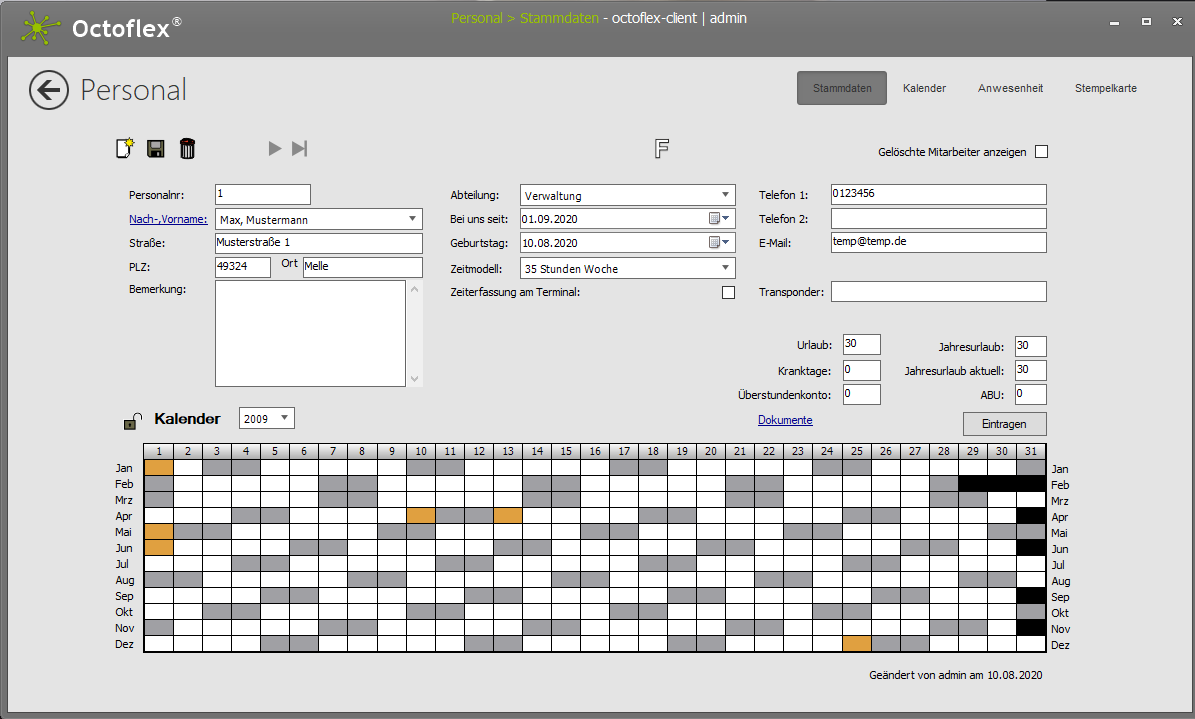
Task: Save the record with the floppy disk icon
Action: tap(156, 149)
